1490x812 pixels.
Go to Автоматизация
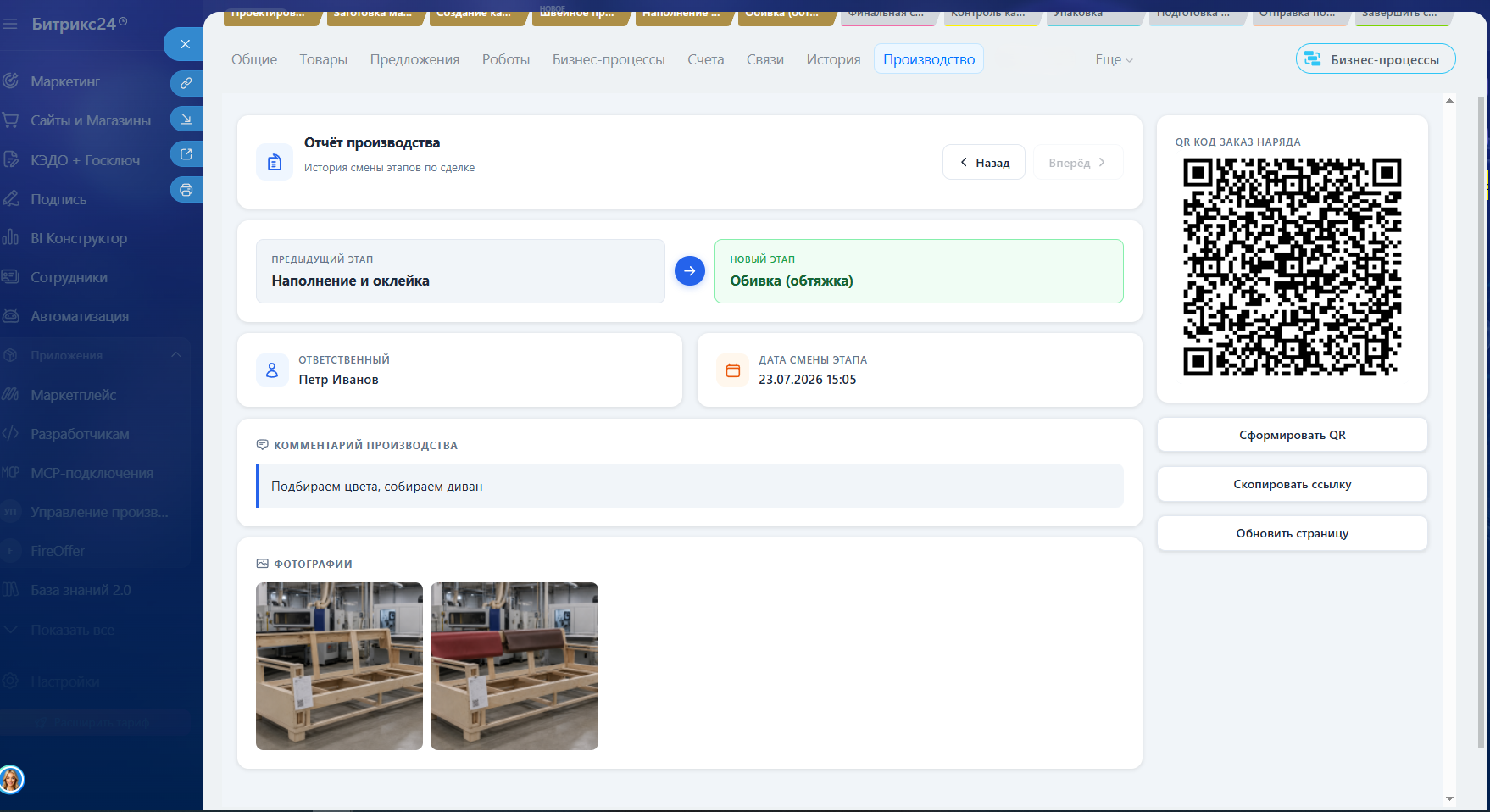tap(80, 316)
